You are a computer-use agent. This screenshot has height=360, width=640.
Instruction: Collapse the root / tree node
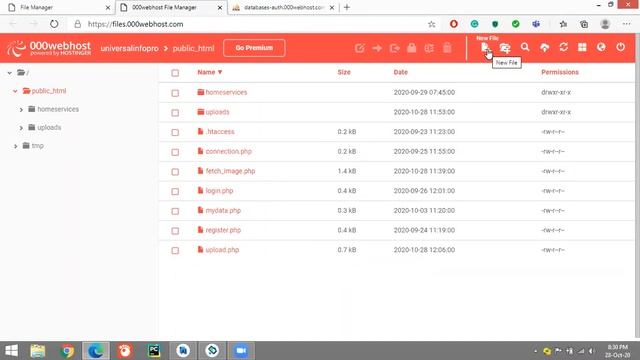pos(9,73)
